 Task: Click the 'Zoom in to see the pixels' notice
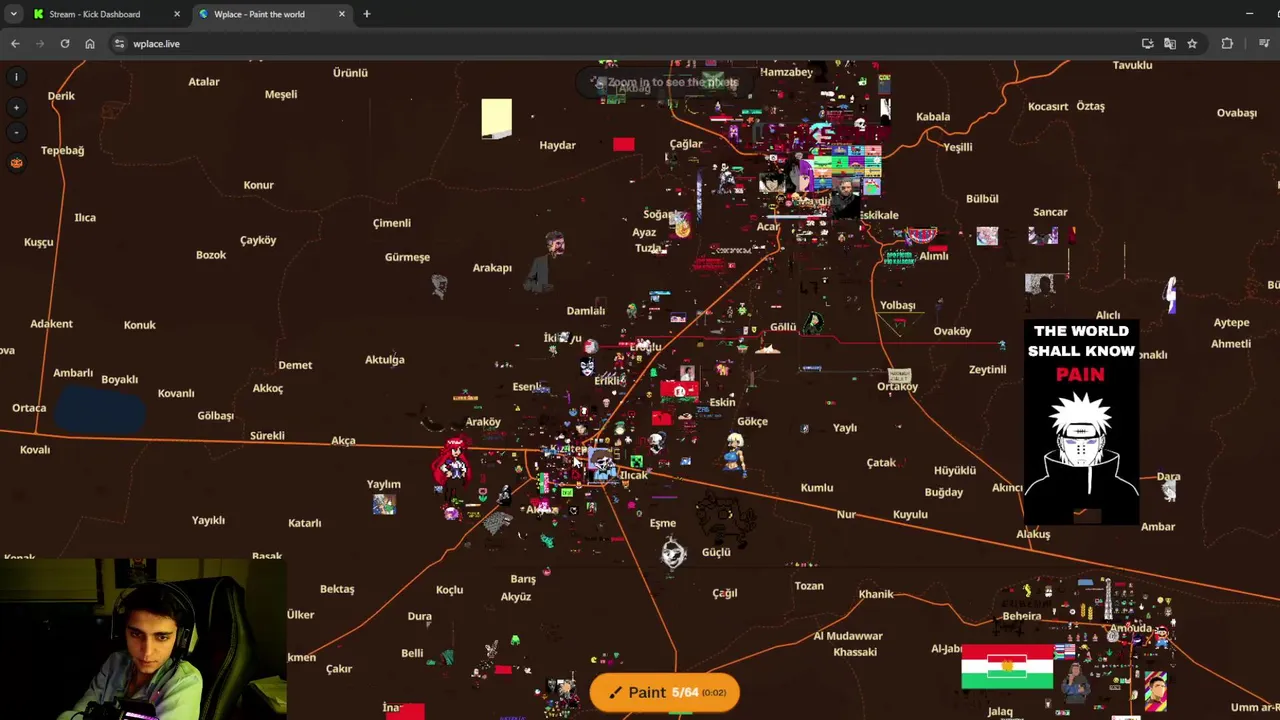pyautogui.click(x=664, y=83)
